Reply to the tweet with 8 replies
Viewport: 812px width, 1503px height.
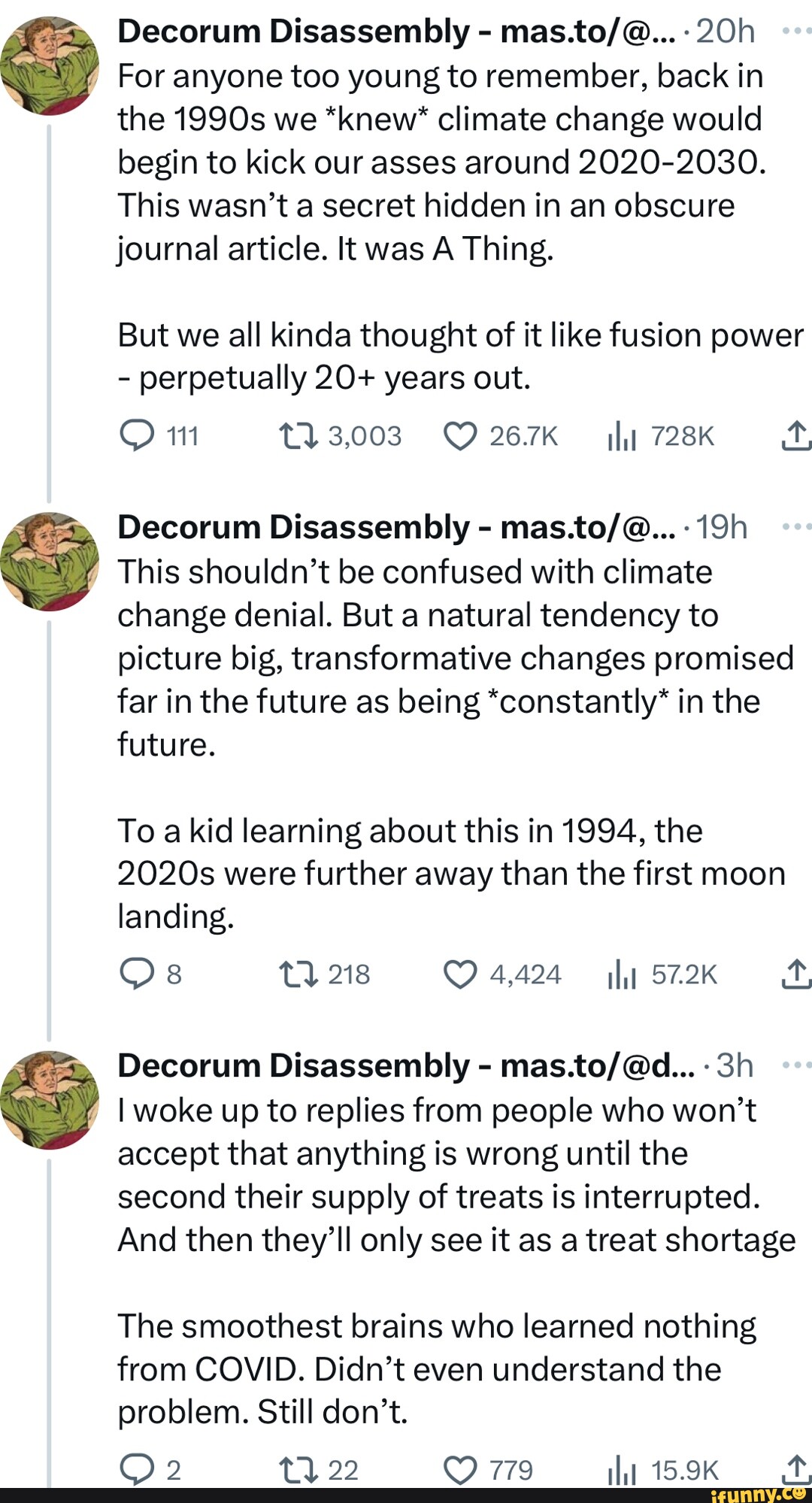[x=137, y=974]
